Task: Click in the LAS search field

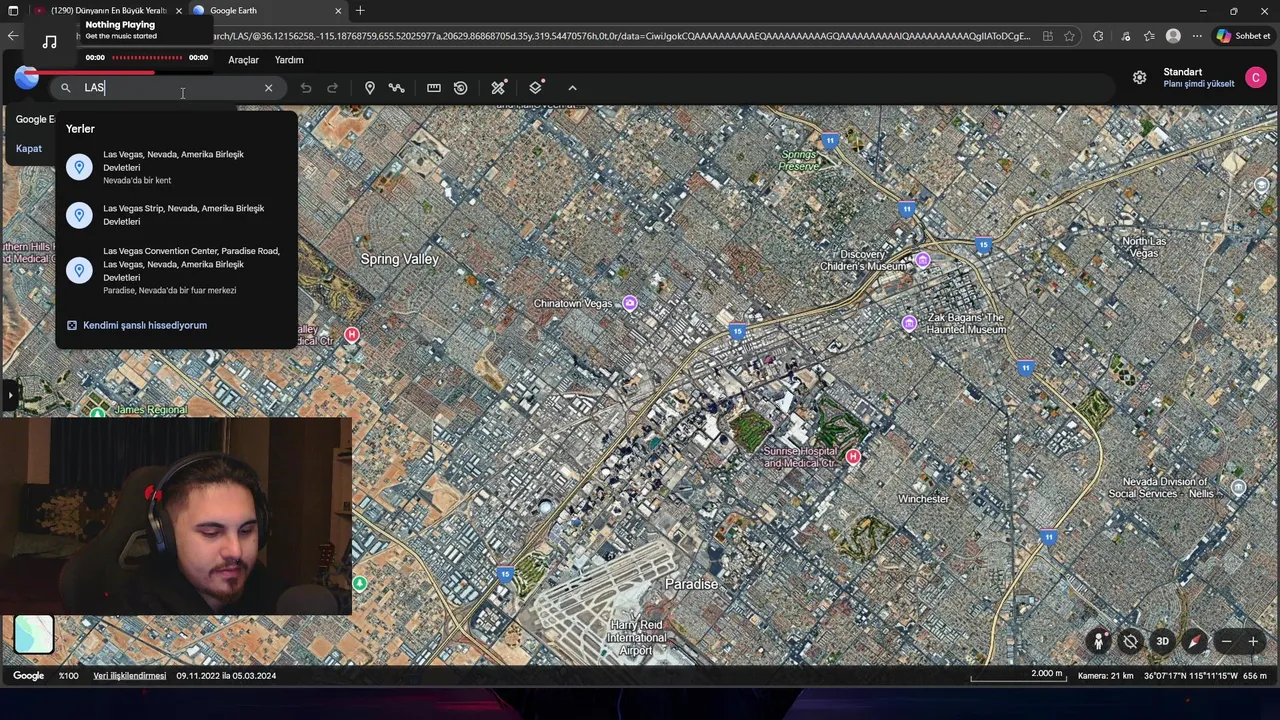Action: point(168,88)
